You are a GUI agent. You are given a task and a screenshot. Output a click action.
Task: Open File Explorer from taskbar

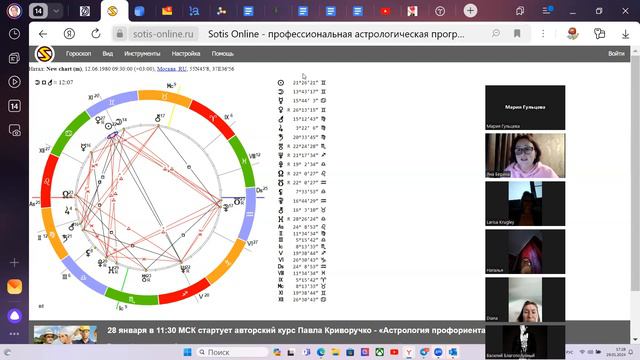pyautogui.click(x=336, y=352)
